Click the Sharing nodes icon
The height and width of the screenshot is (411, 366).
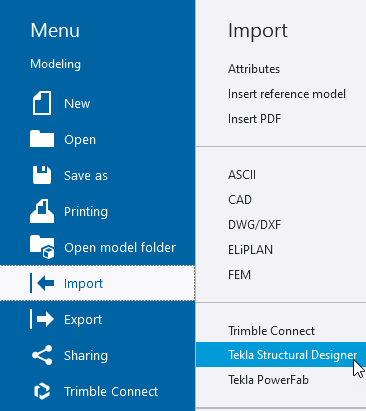click(x=42, y=355)
